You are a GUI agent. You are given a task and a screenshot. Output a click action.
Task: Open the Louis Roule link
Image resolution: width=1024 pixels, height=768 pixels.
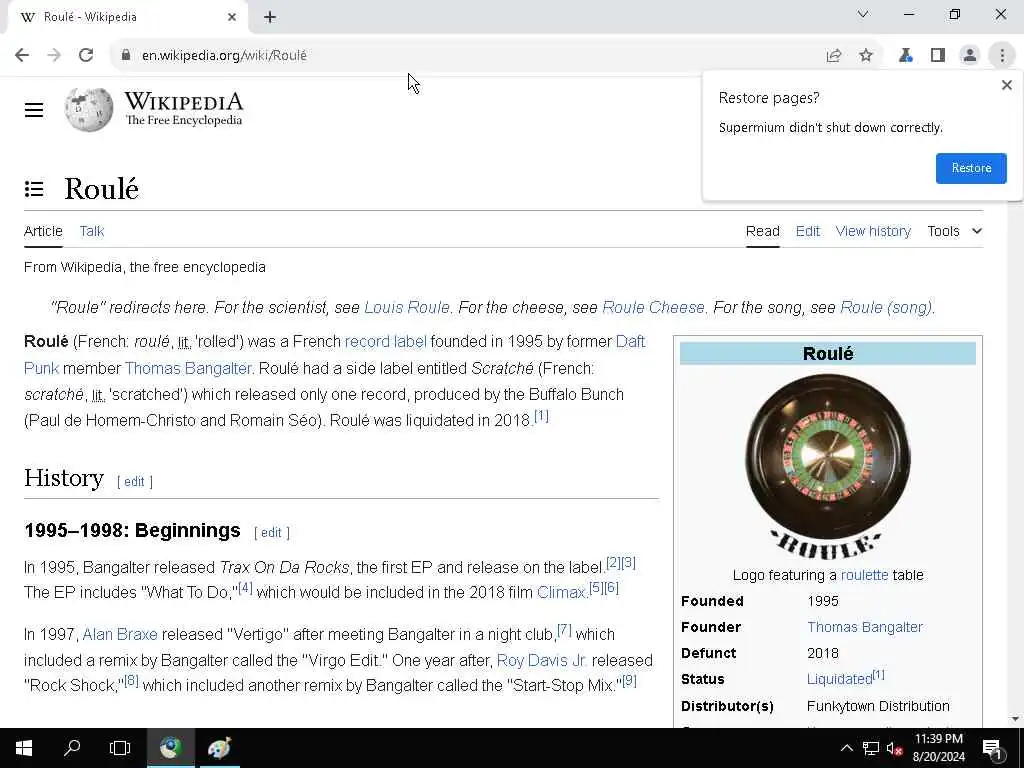point(407,308)
